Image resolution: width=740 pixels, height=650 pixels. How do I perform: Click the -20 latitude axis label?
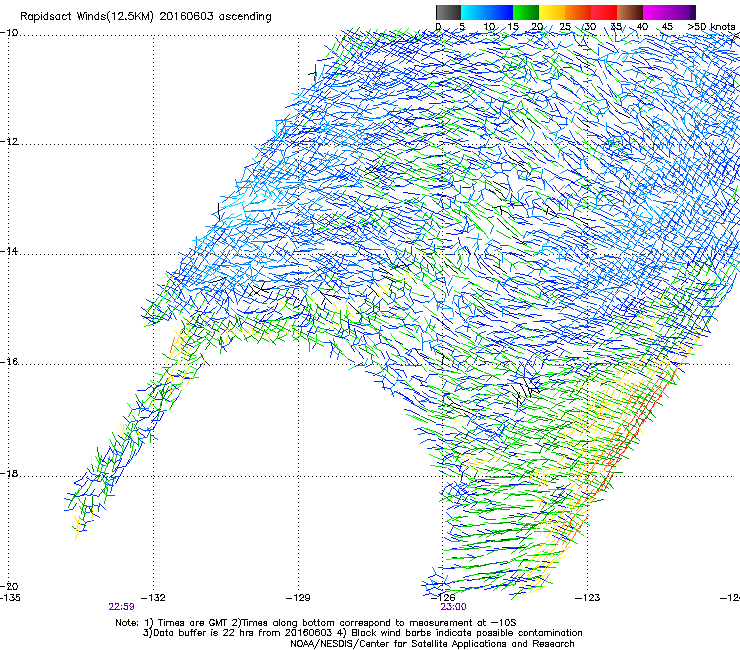9,586
